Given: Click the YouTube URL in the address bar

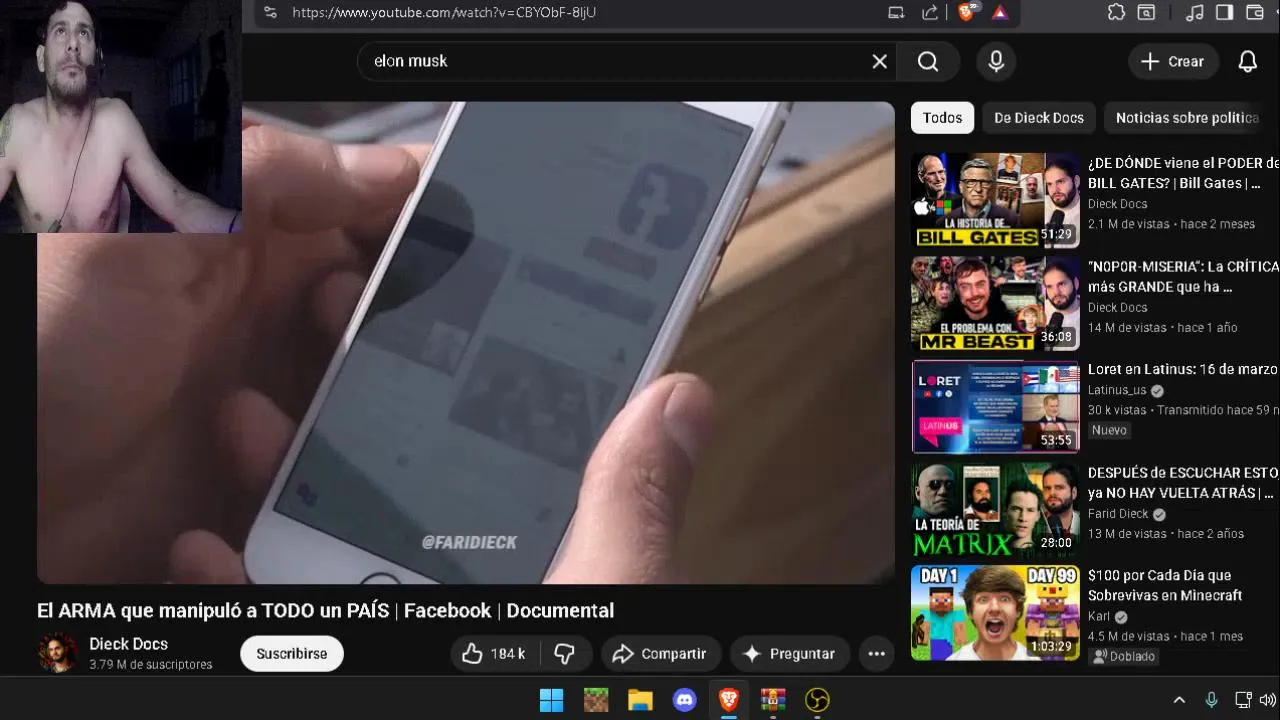Looking at the screenshot, I should point(444,12).
